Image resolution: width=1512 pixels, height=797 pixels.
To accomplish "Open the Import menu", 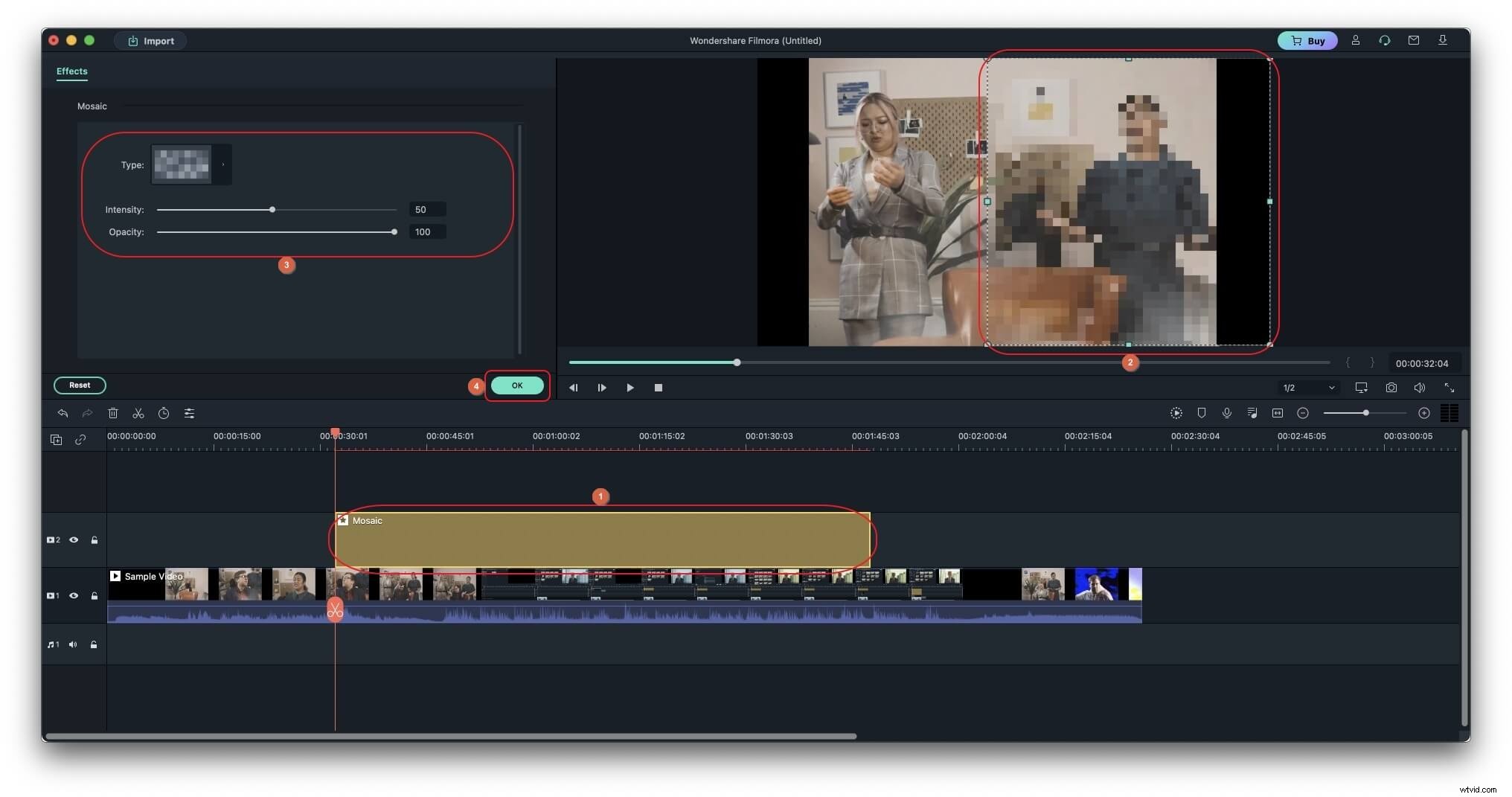I will (150, 40).
